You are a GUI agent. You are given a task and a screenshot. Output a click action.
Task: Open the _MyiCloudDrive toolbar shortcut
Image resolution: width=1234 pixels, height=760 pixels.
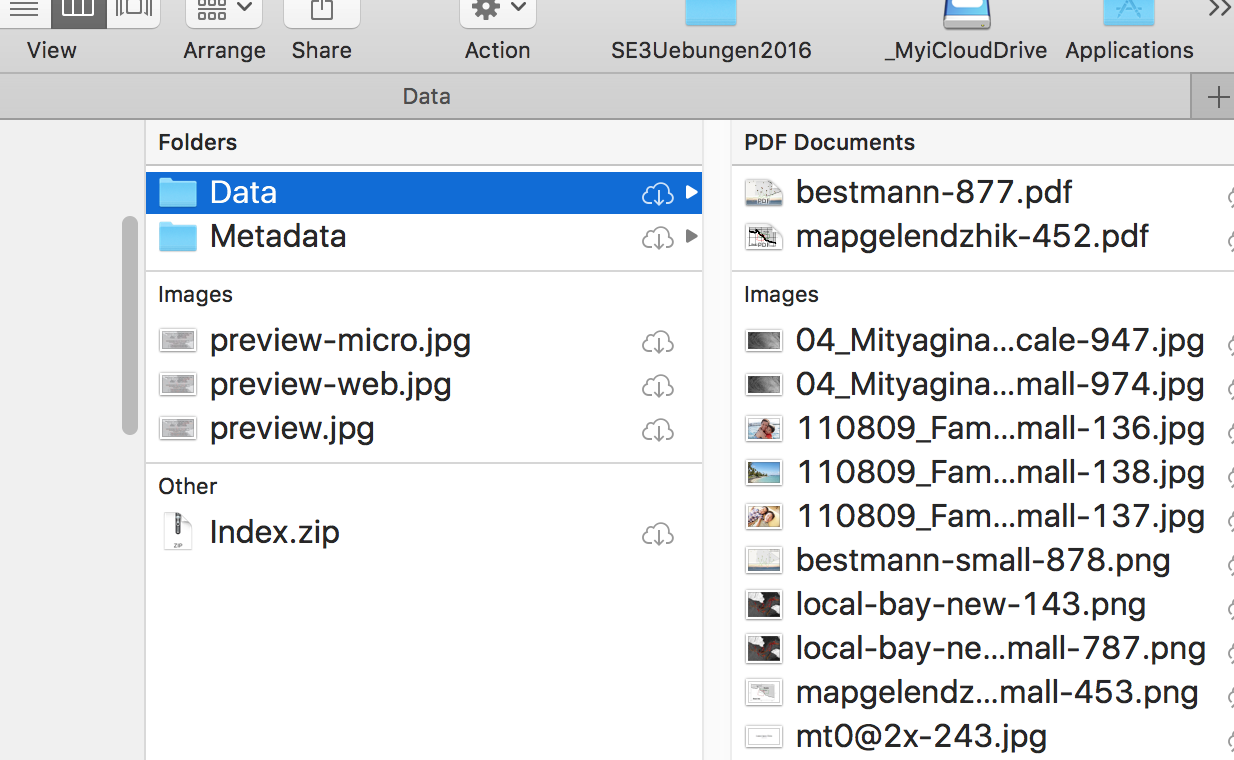tap(966, 14)
